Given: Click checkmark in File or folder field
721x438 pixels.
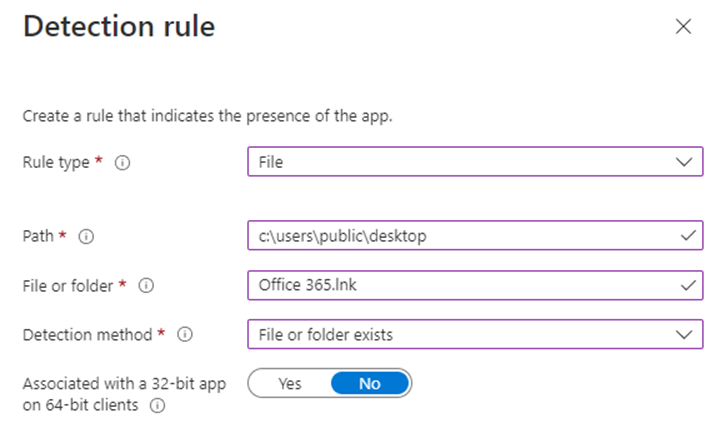Looking at the screenshot, I should coord(685,285).
